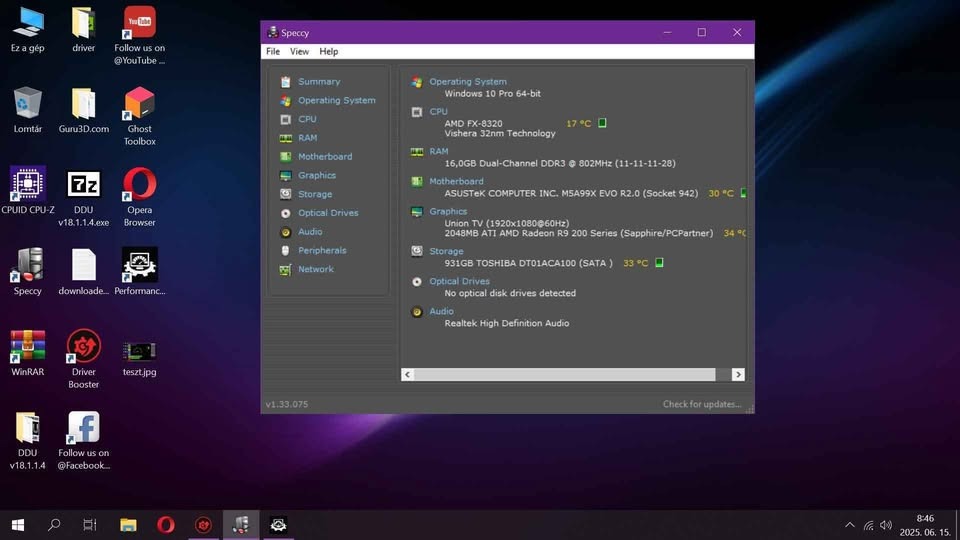The image size is (960, 540).
Task: Select Network in the Speccy sidebar
Action: [x=315, y=269]
